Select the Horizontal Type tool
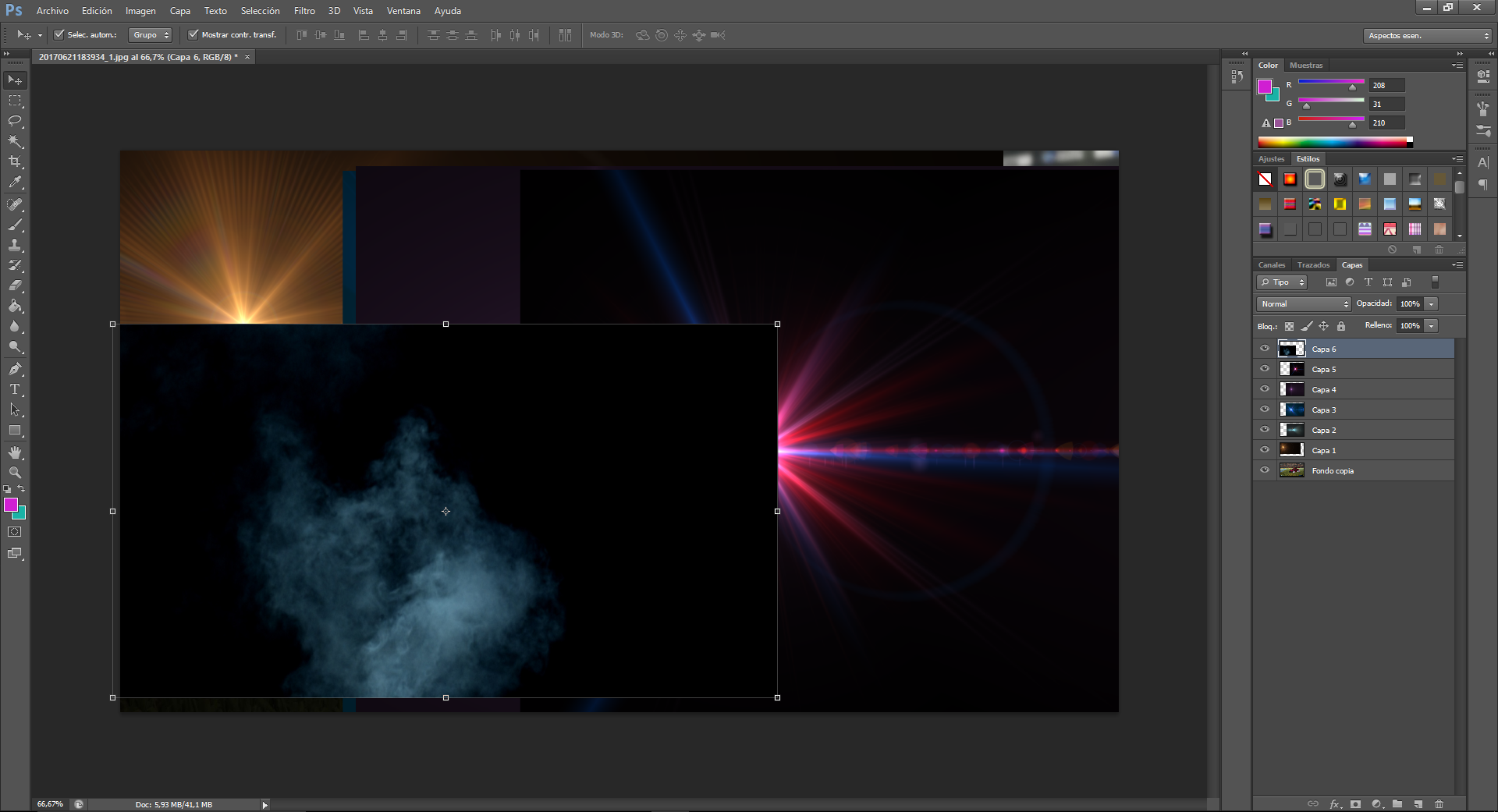The image size is (1498, 812). (x=15, y=389)
